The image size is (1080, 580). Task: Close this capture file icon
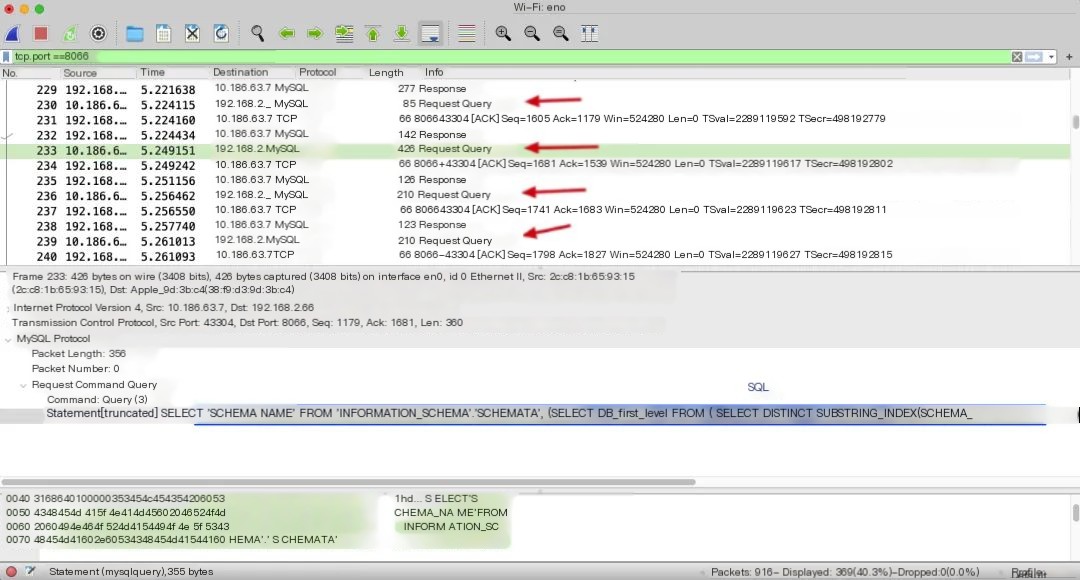[192, 33]
